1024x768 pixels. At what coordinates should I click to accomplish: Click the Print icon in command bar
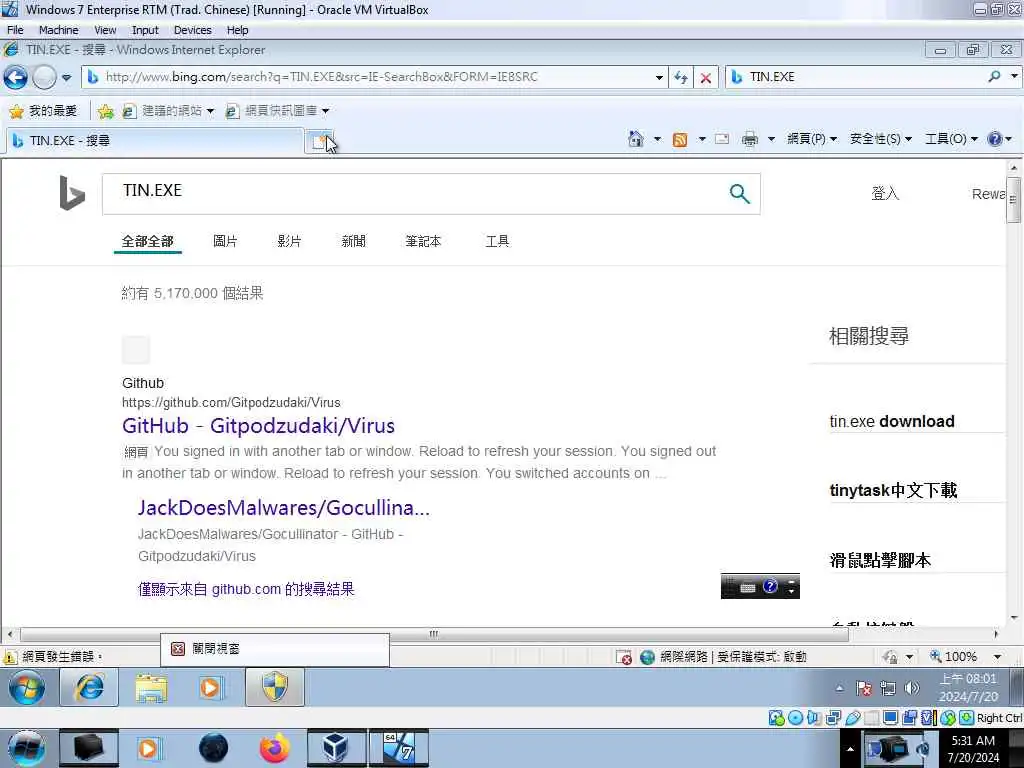pos(750,139)
